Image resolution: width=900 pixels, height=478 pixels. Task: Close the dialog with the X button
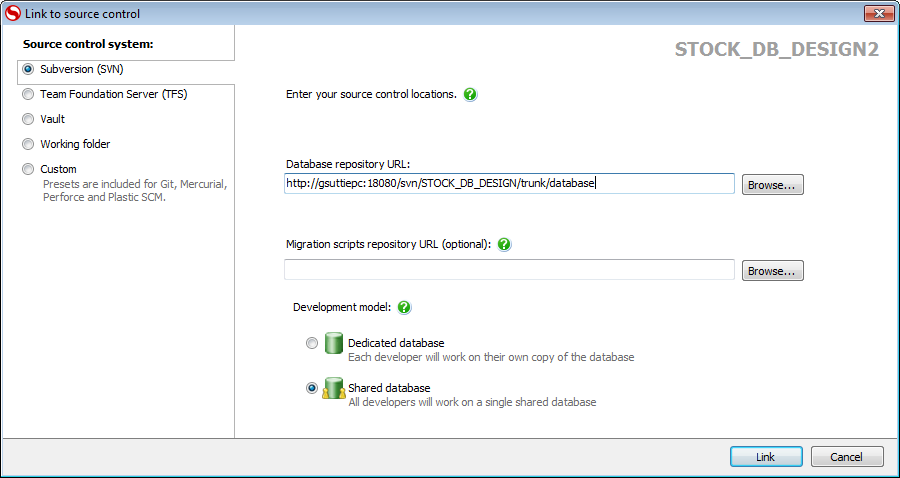point(879,13)
